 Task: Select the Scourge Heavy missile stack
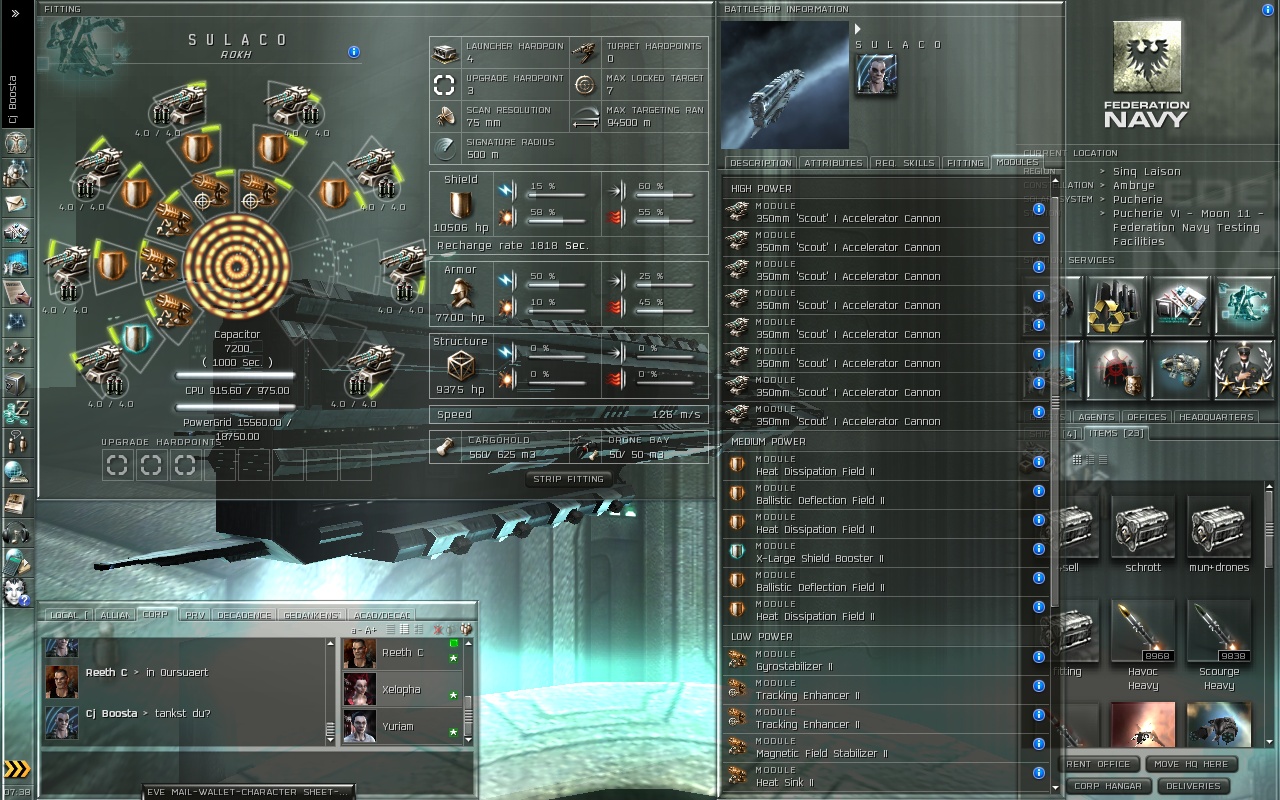coord(1219,647)
